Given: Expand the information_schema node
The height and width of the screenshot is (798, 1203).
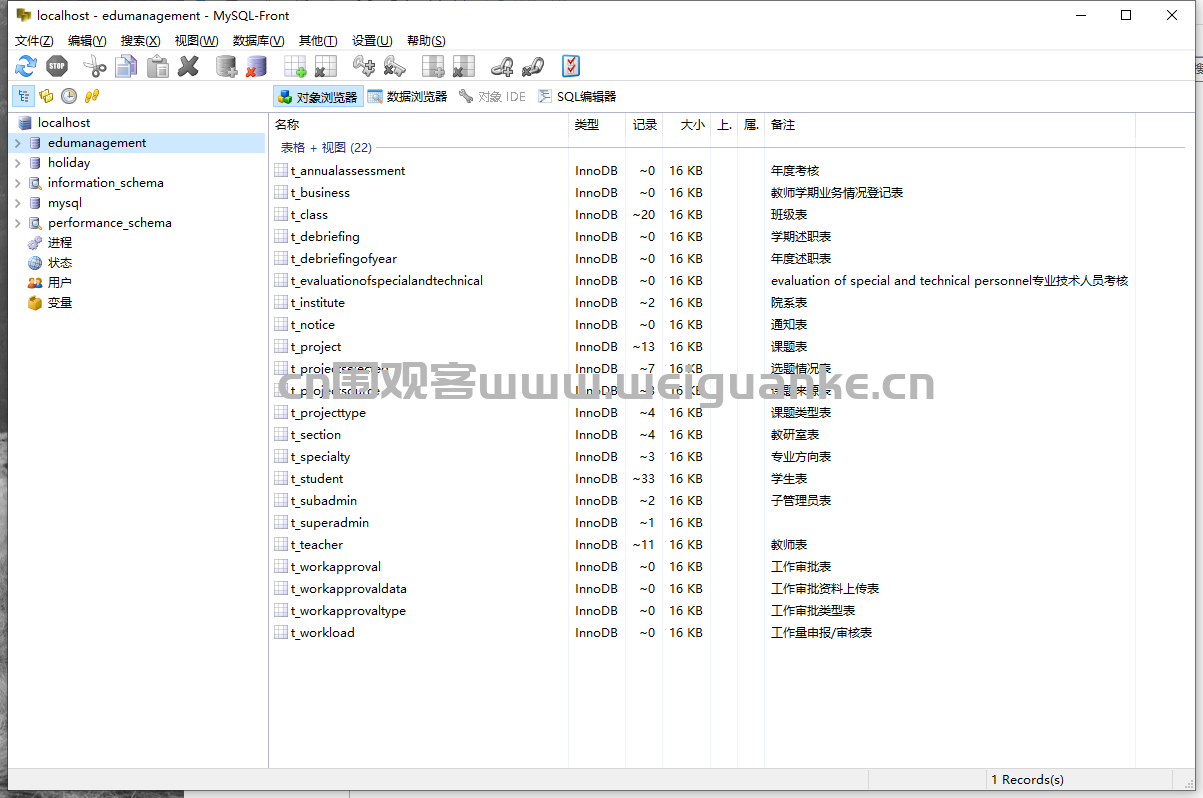Looking at the screenshot, I should pyautogui.click(x=17, y=183).
